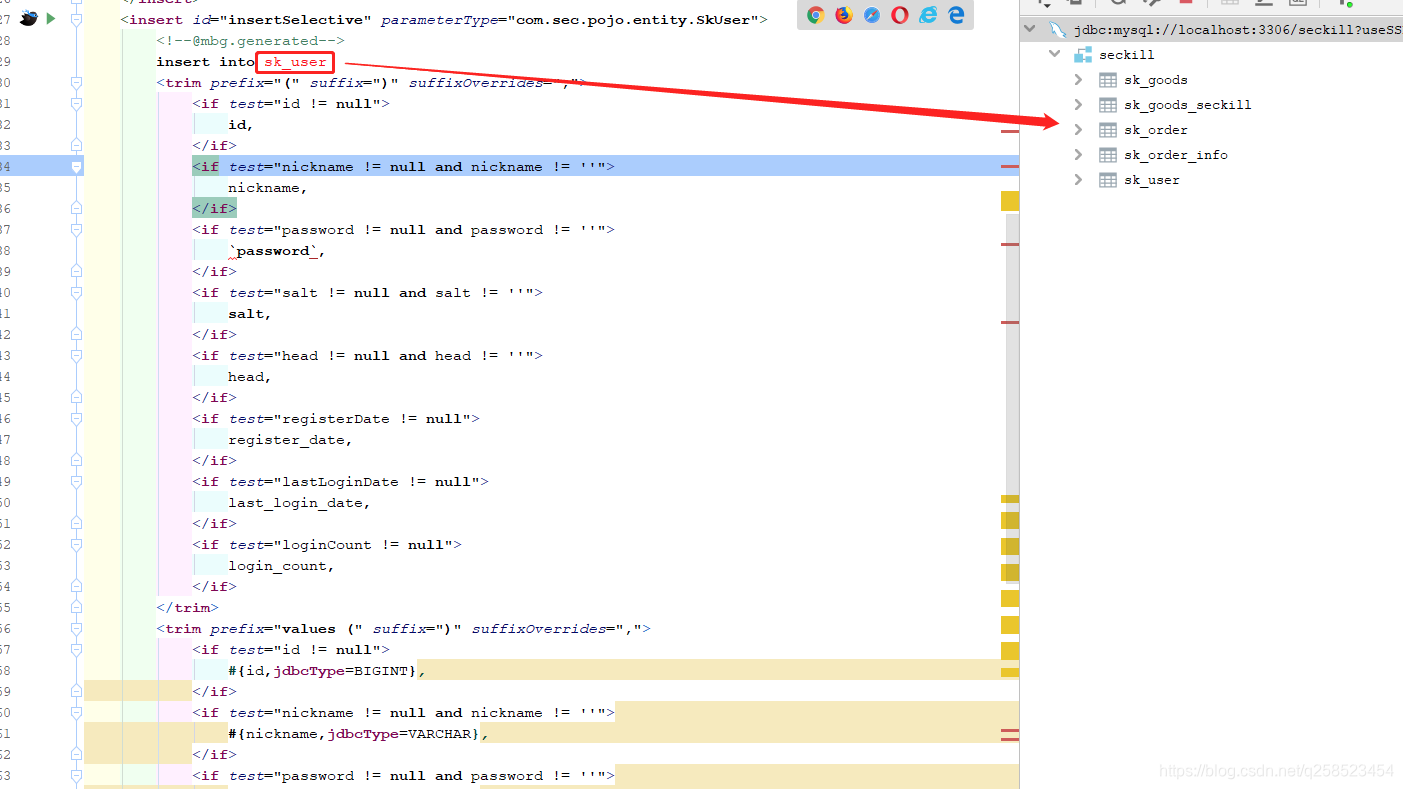The width and height of the screenshot is (1403, 789).
Task: Collapse the insert code block fold marker
Action: [76, 19]
